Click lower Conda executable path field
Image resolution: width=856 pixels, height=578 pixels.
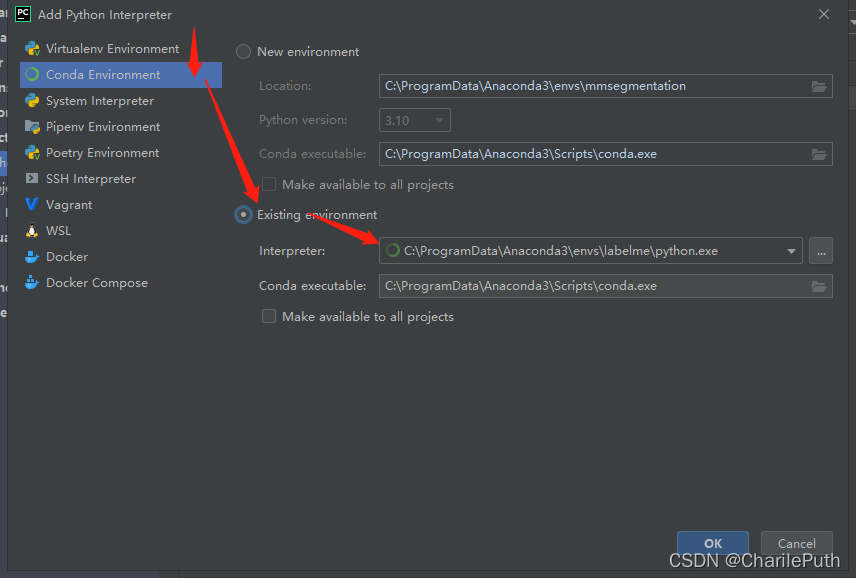point(605,286)
